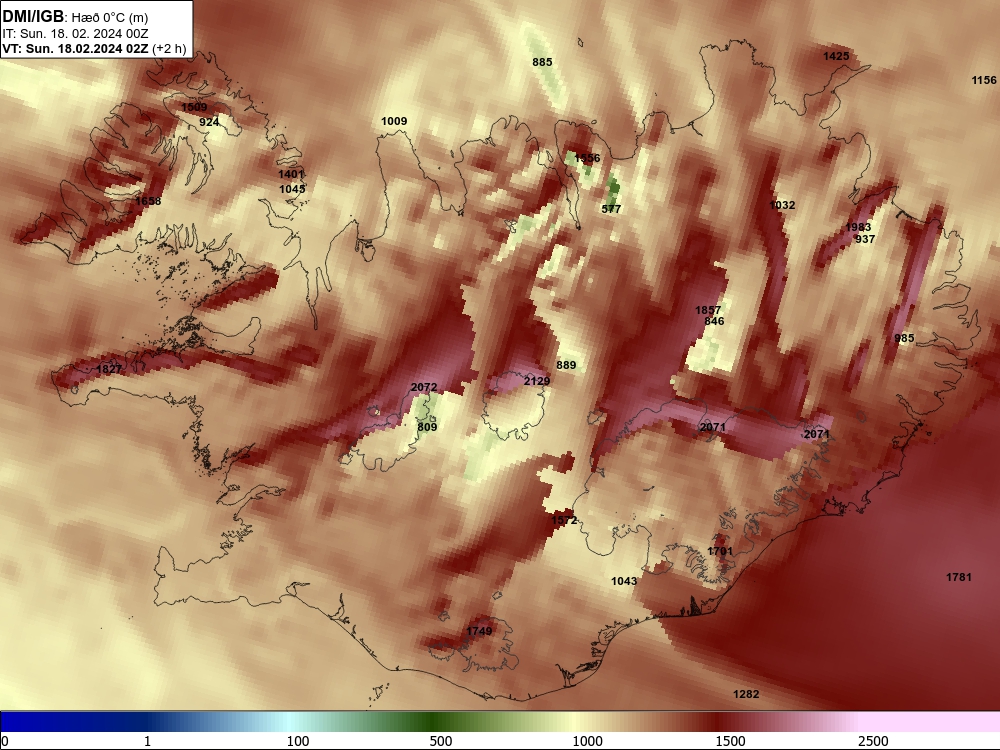Image resolution: width=1000 pixels, height=750 pixels.
Task: Click the map value 1781
Action: [959, 577]
